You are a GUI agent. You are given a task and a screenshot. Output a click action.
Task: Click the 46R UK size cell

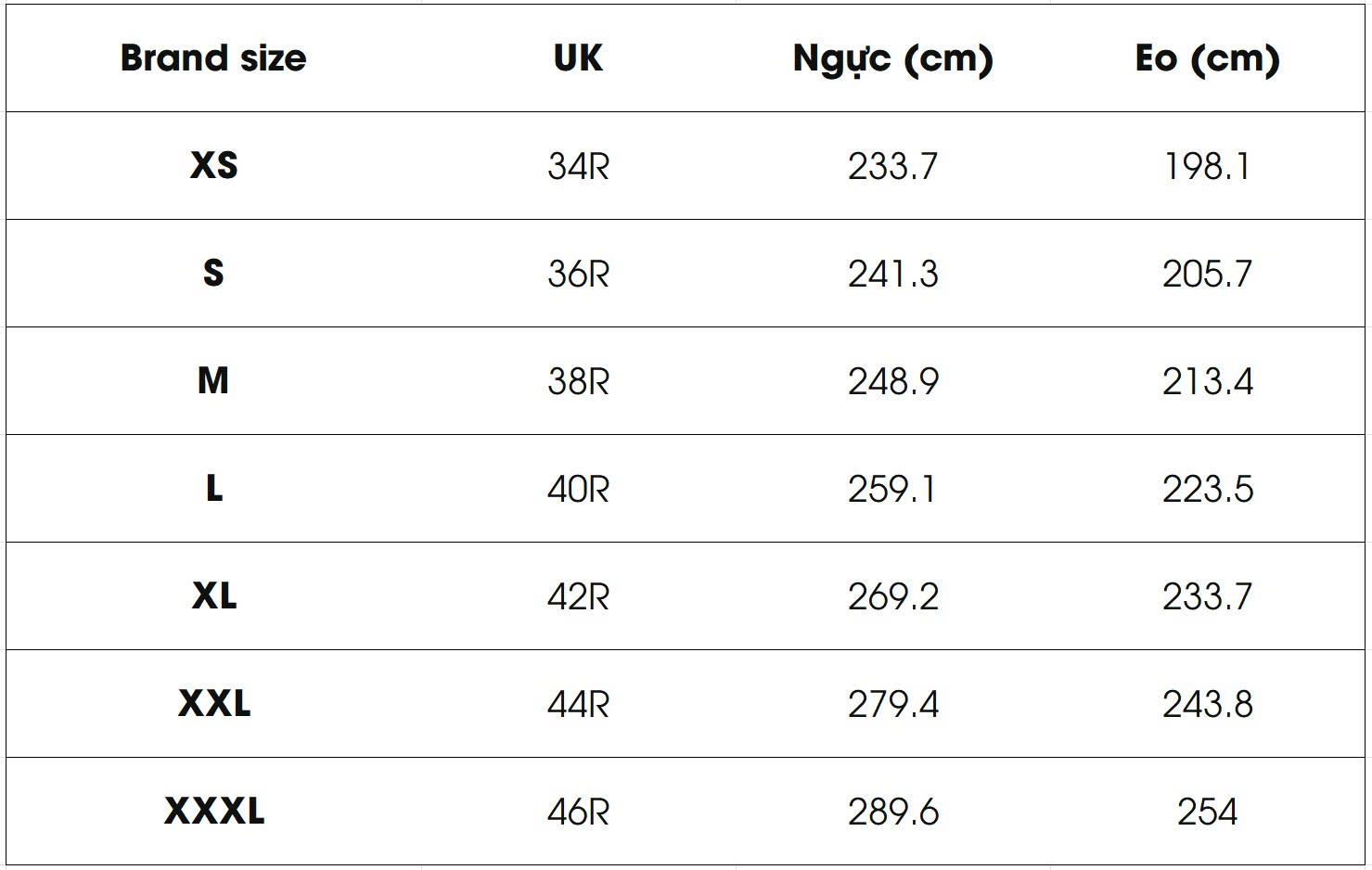pos(578,812)
